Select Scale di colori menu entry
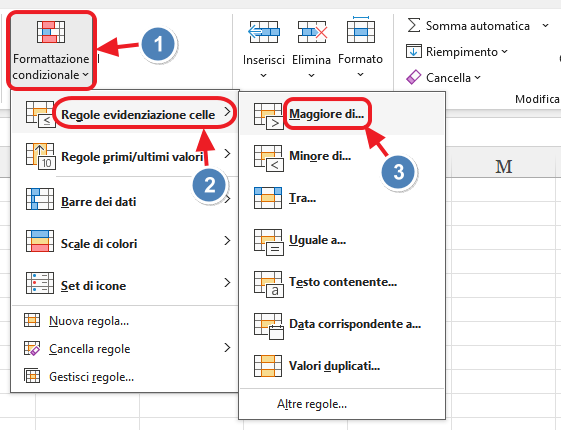 (x=125, y=241)
